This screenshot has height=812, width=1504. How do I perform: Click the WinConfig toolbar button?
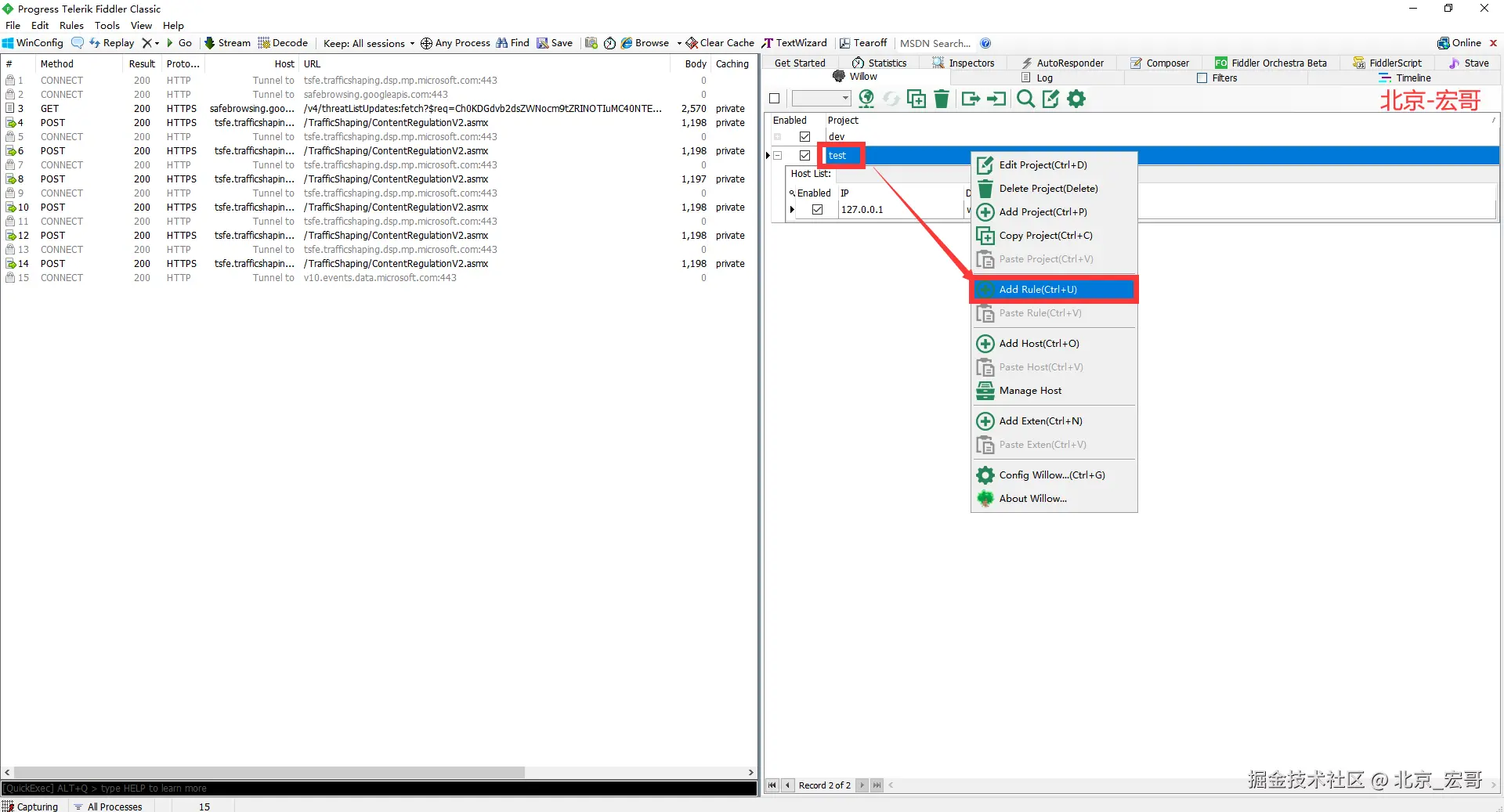click(33, 43)
